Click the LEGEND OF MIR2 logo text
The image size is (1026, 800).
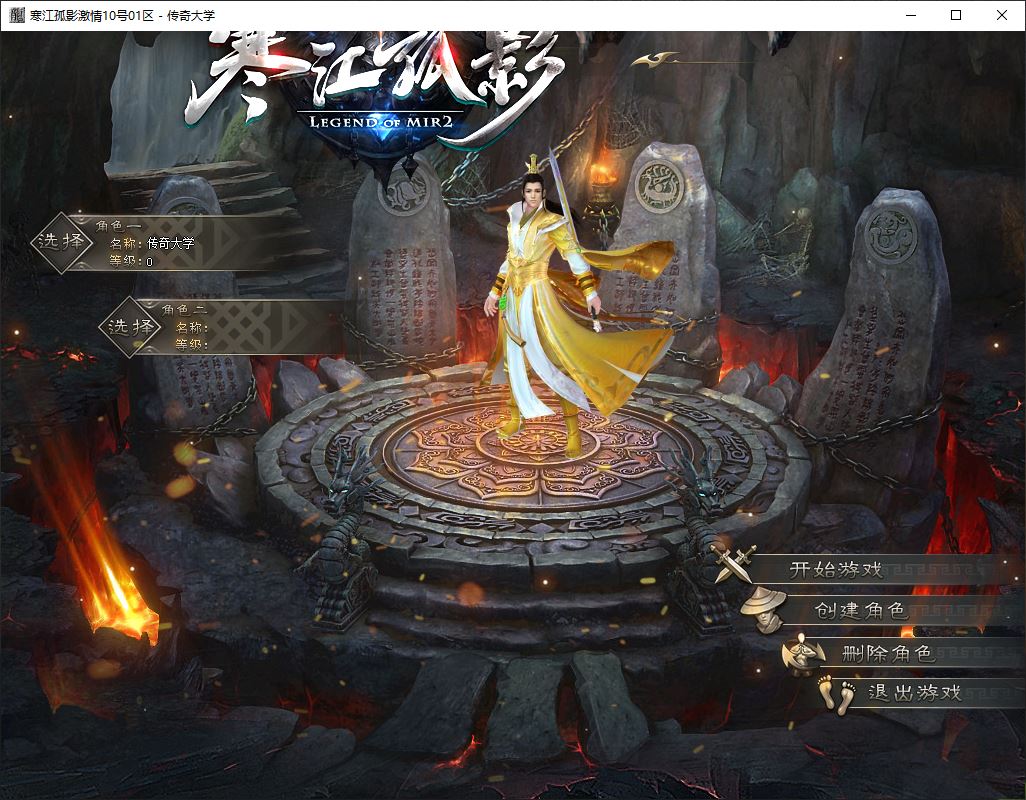tap(380, 122)
